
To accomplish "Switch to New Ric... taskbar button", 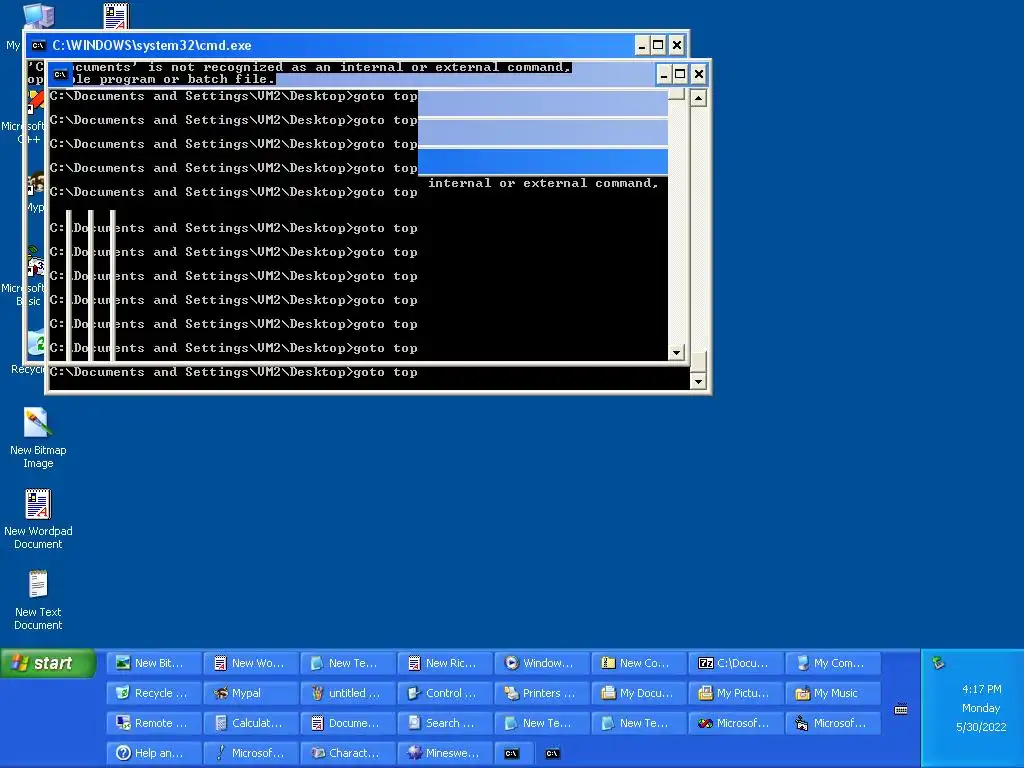I will (x=445, y=663).
